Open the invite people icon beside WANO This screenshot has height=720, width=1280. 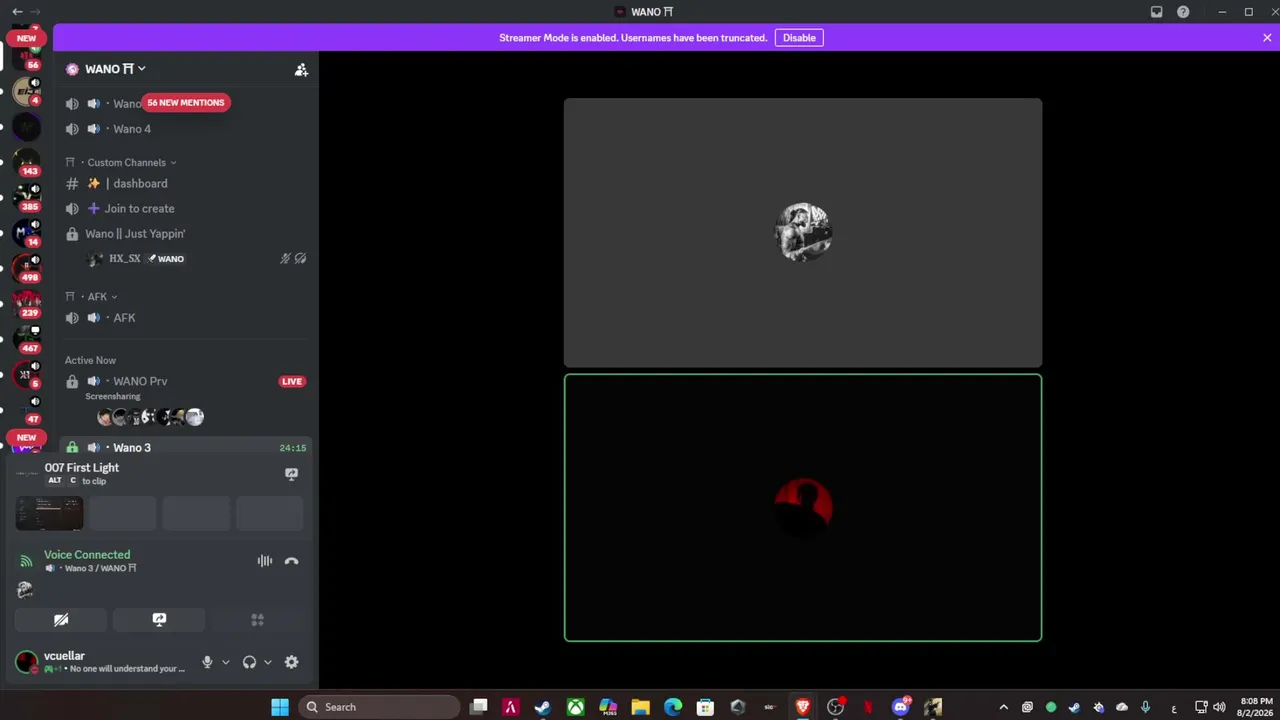301,70
